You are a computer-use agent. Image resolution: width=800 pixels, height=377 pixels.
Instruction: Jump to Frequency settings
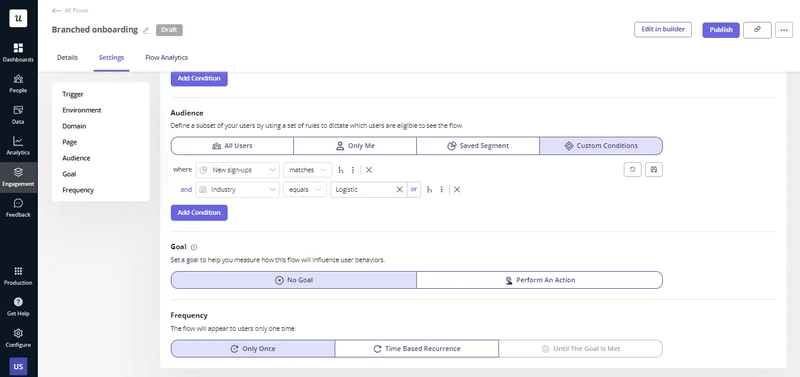click(x=78, y=190)
